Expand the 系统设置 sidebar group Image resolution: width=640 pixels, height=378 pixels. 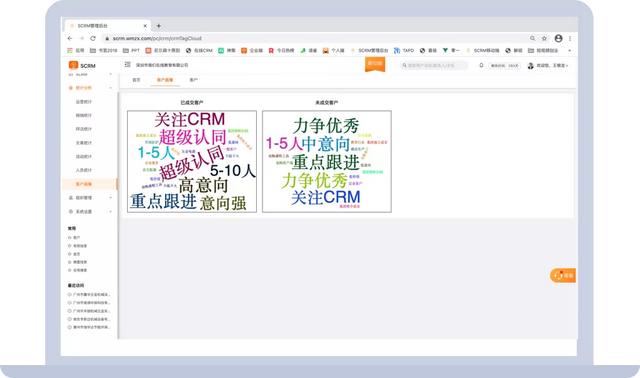click(x=90, y=211)
